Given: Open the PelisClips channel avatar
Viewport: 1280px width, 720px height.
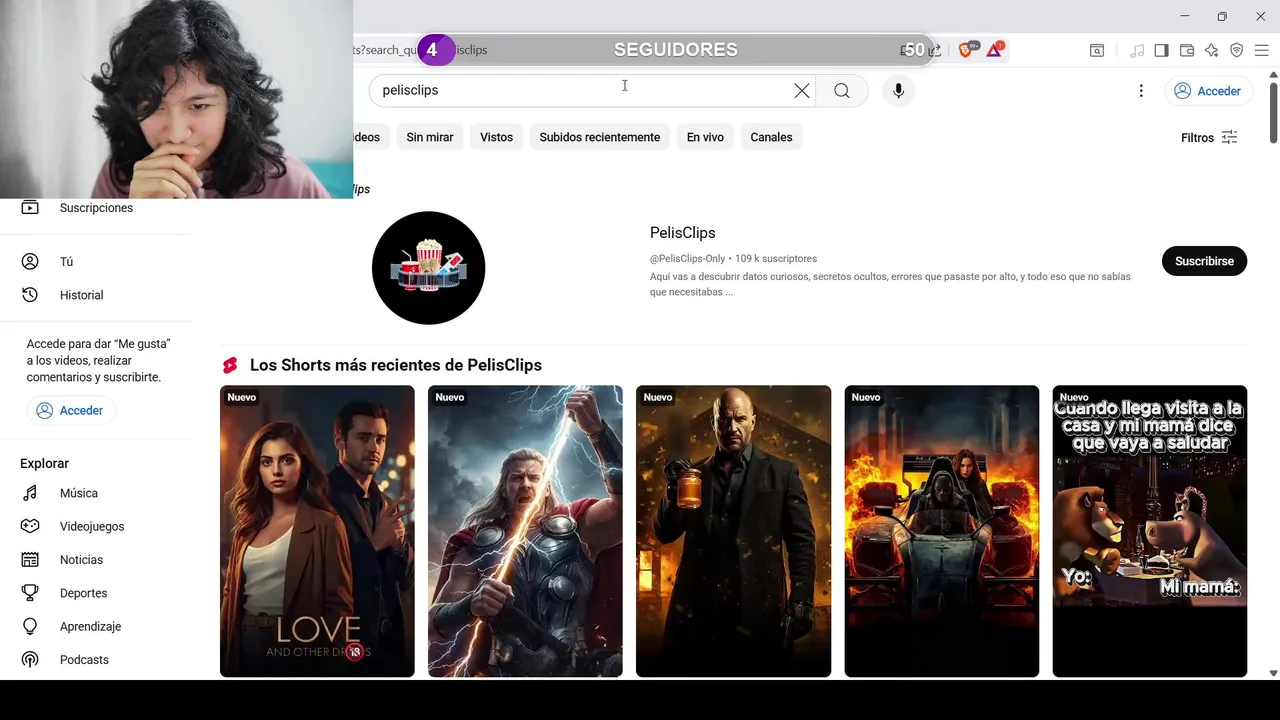Looking at the screenshot, I should (428, 268).
